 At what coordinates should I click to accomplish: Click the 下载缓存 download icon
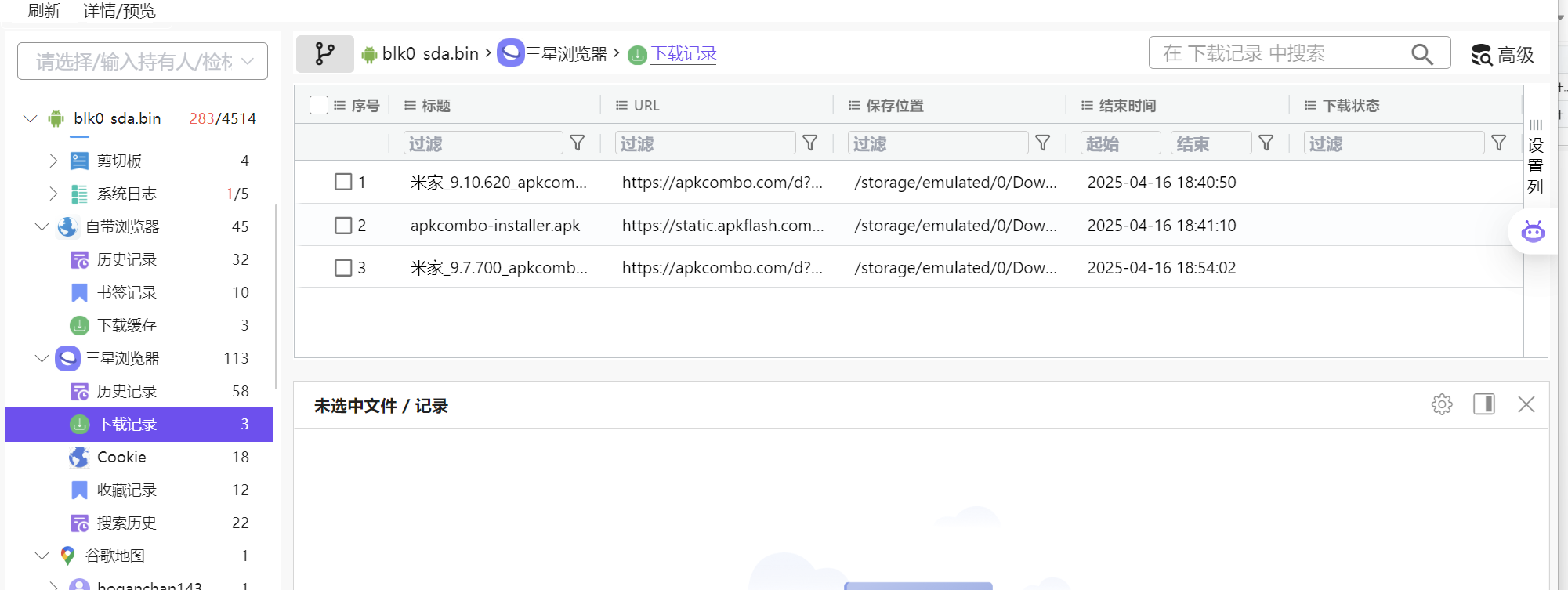click(79, 325)
